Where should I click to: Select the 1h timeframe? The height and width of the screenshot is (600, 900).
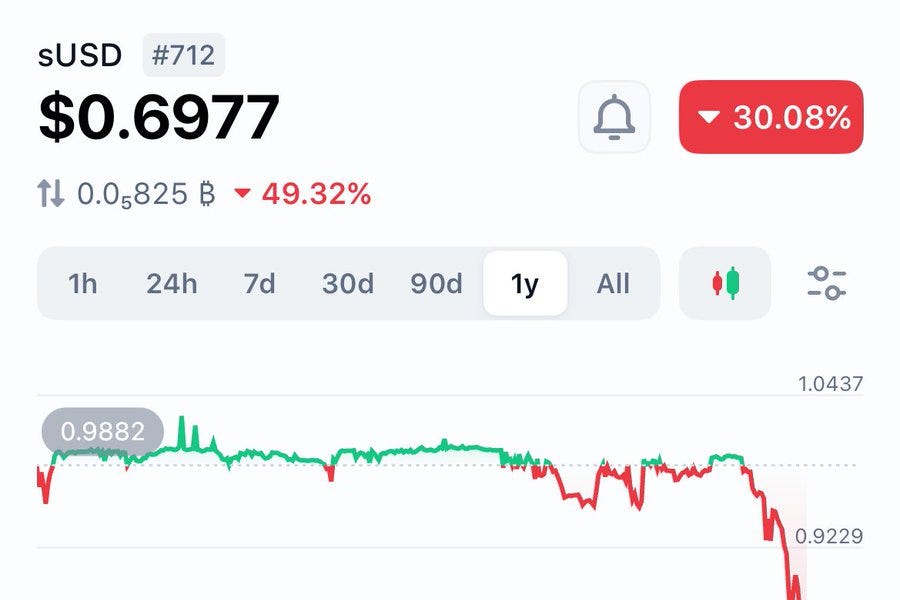[x=83, y=284]
